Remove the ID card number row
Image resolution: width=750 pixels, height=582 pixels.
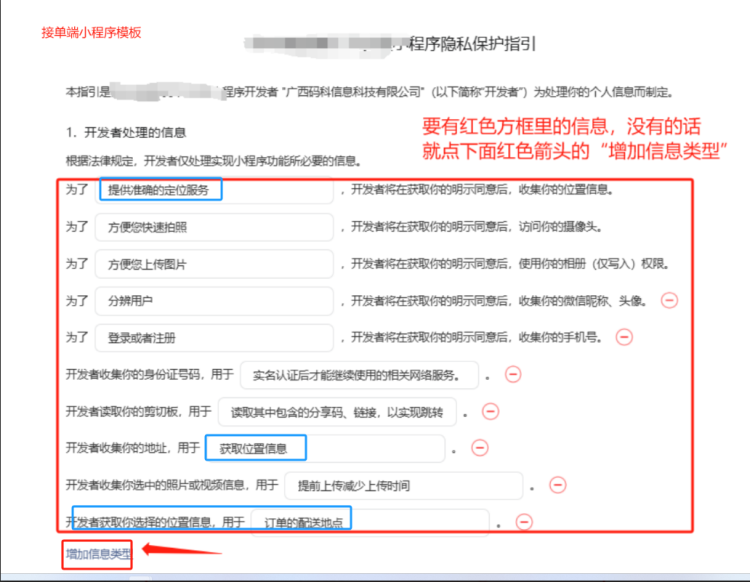pyautogui.click(x=513, y=374)
